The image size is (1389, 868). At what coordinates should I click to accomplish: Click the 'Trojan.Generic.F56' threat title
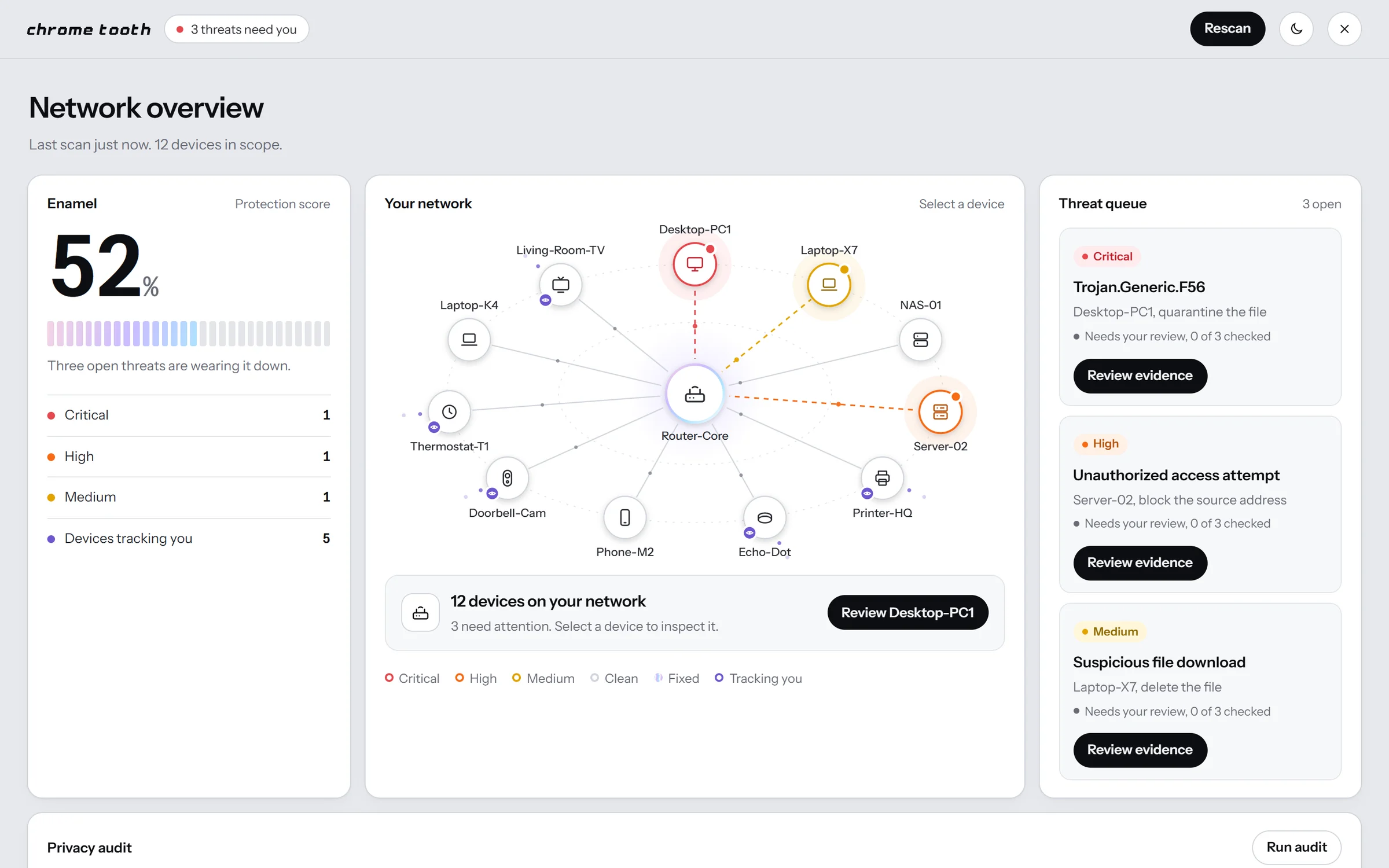pos(1139,287)
